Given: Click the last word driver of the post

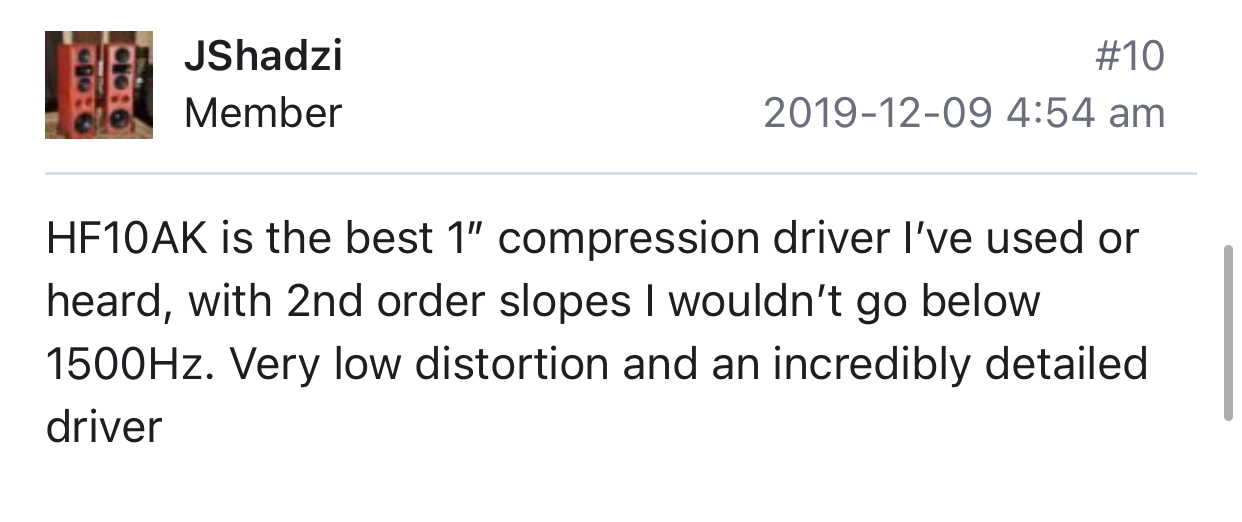Looking at the screenshot, I should (x=104, y=427).
